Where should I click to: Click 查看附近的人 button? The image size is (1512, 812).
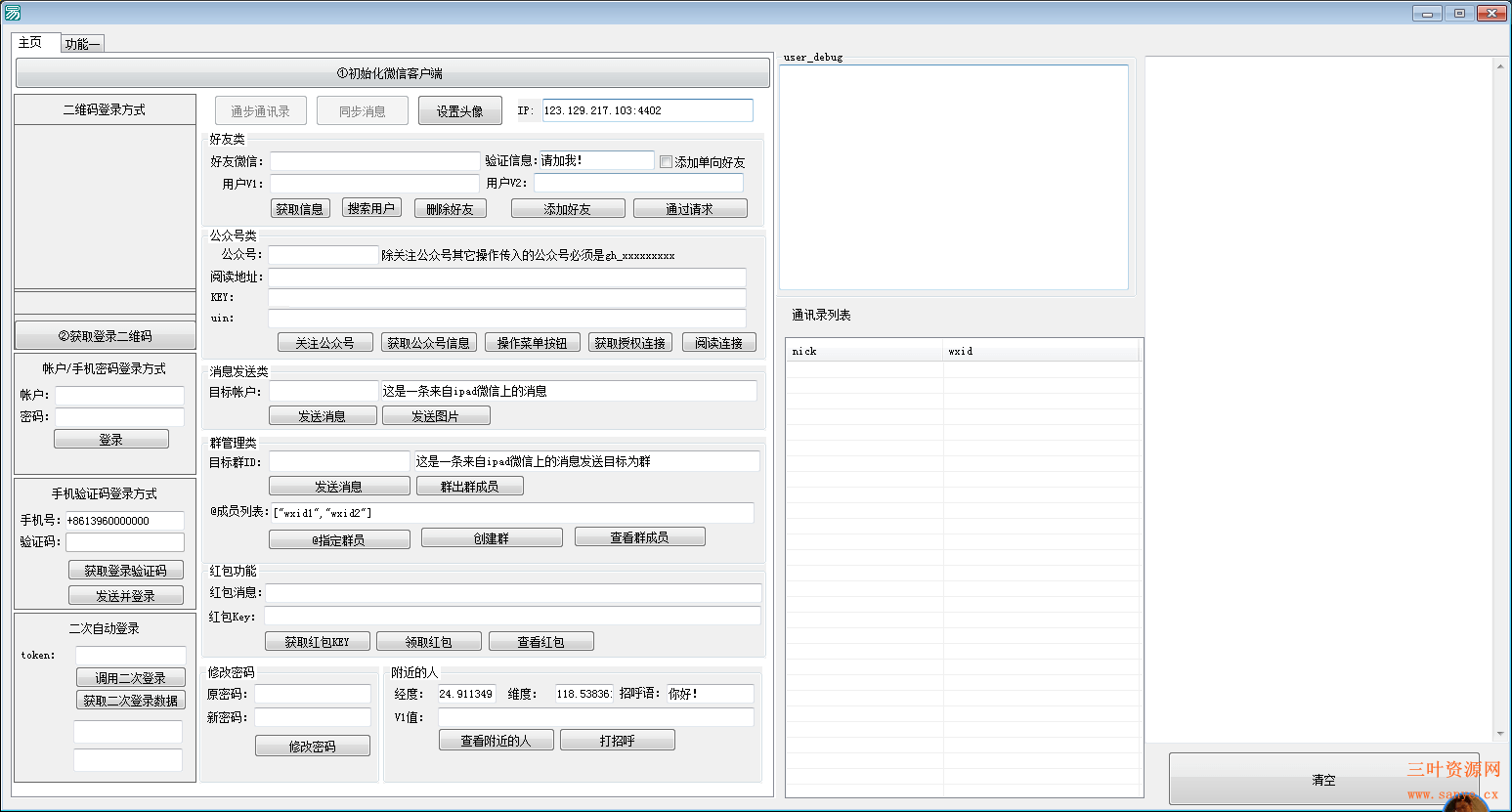[x=497, y=740]
